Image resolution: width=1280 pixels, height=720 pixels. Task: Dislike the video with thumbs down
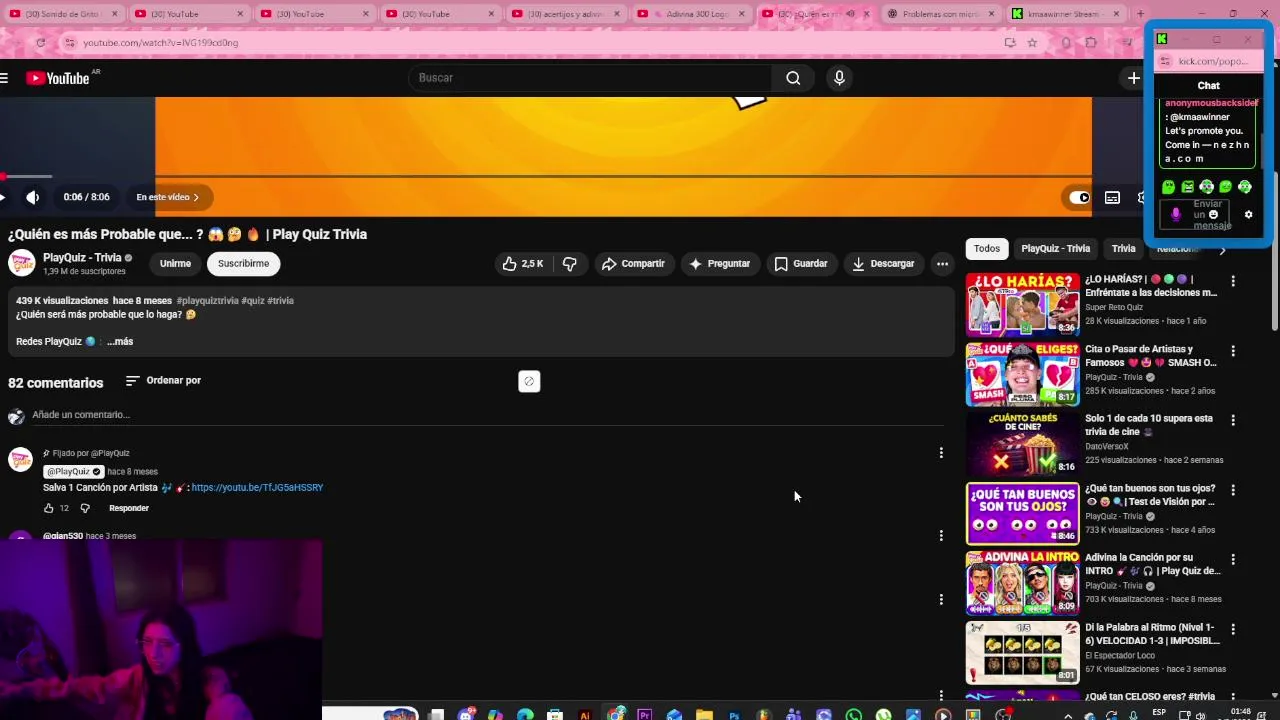[x=570, y=264]
